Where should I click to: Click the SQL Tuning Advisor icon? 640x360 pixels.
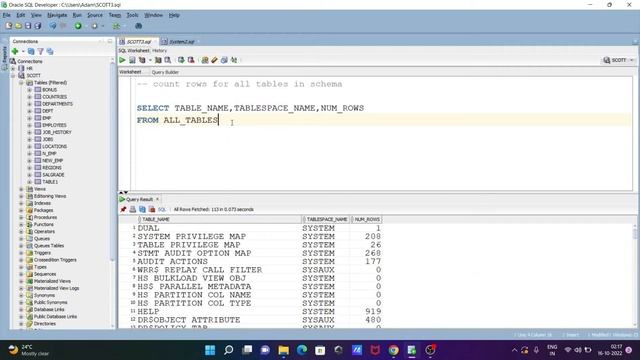(x=168, y=60)
